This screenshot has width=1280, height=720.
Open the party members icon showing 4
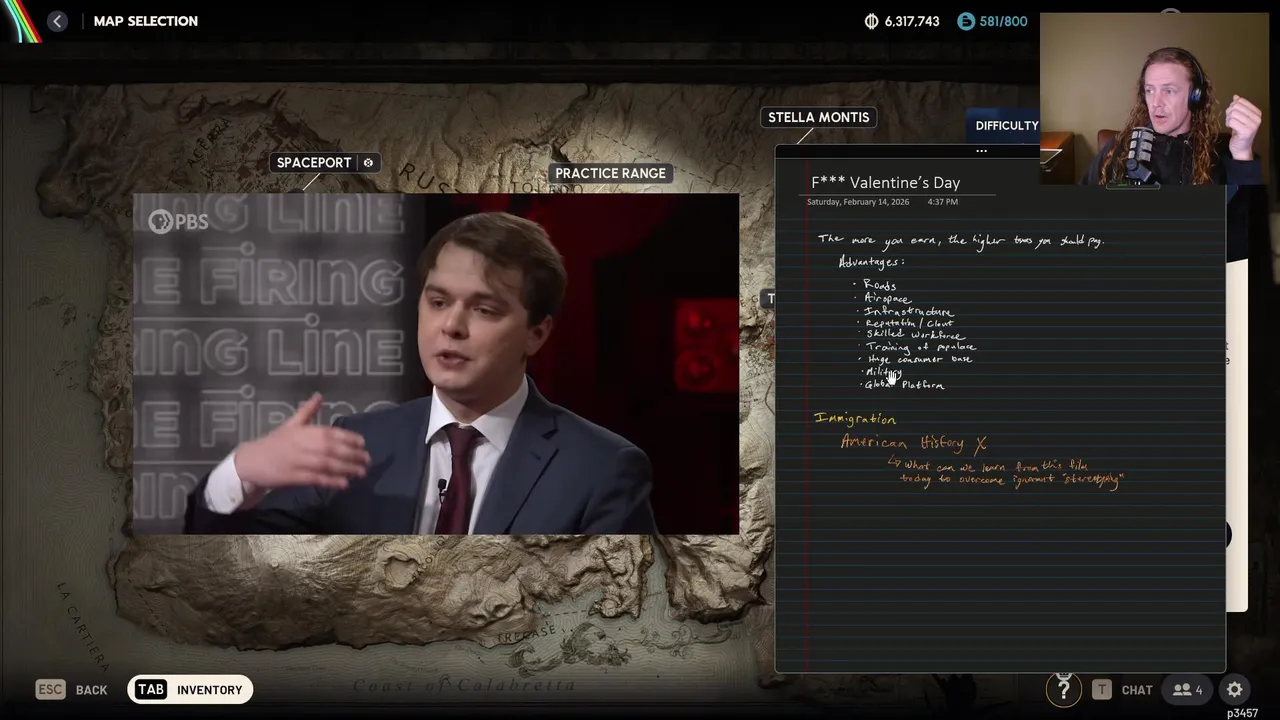pyautogui.click(x=1188, y=690)
